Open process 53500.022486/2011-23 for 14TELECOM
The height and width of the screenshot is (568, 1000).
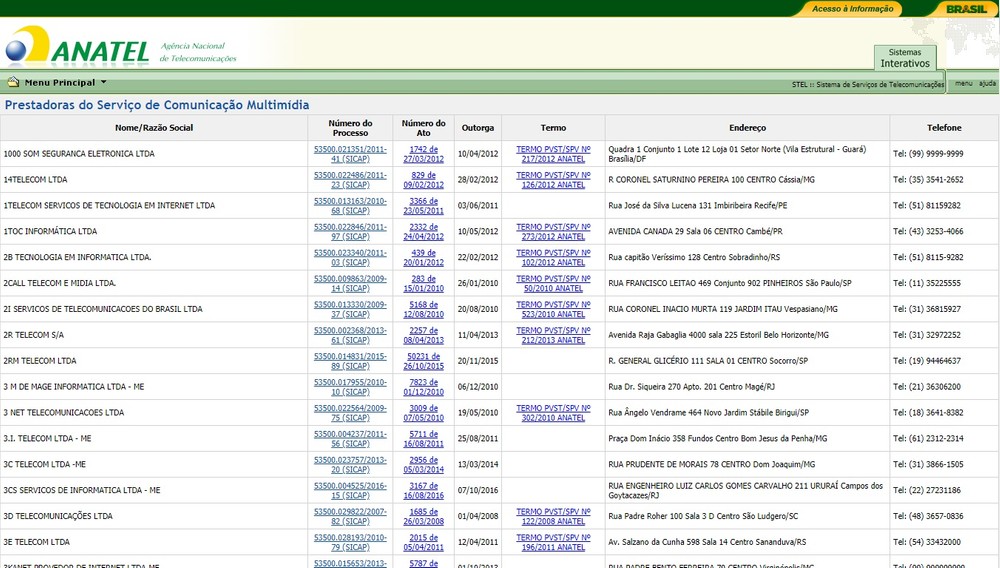coord(350,180)
